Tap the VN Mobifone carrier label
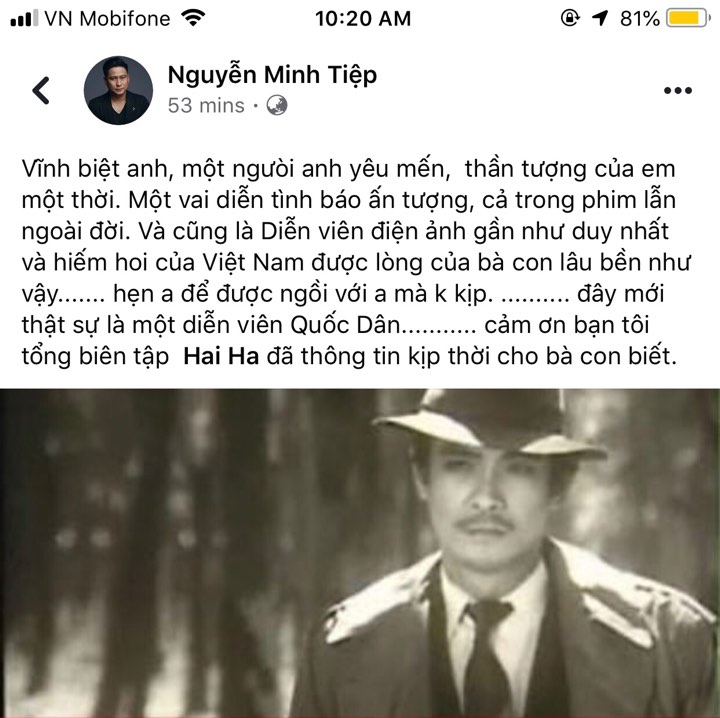The image size is (720, 718). (107, 19)
